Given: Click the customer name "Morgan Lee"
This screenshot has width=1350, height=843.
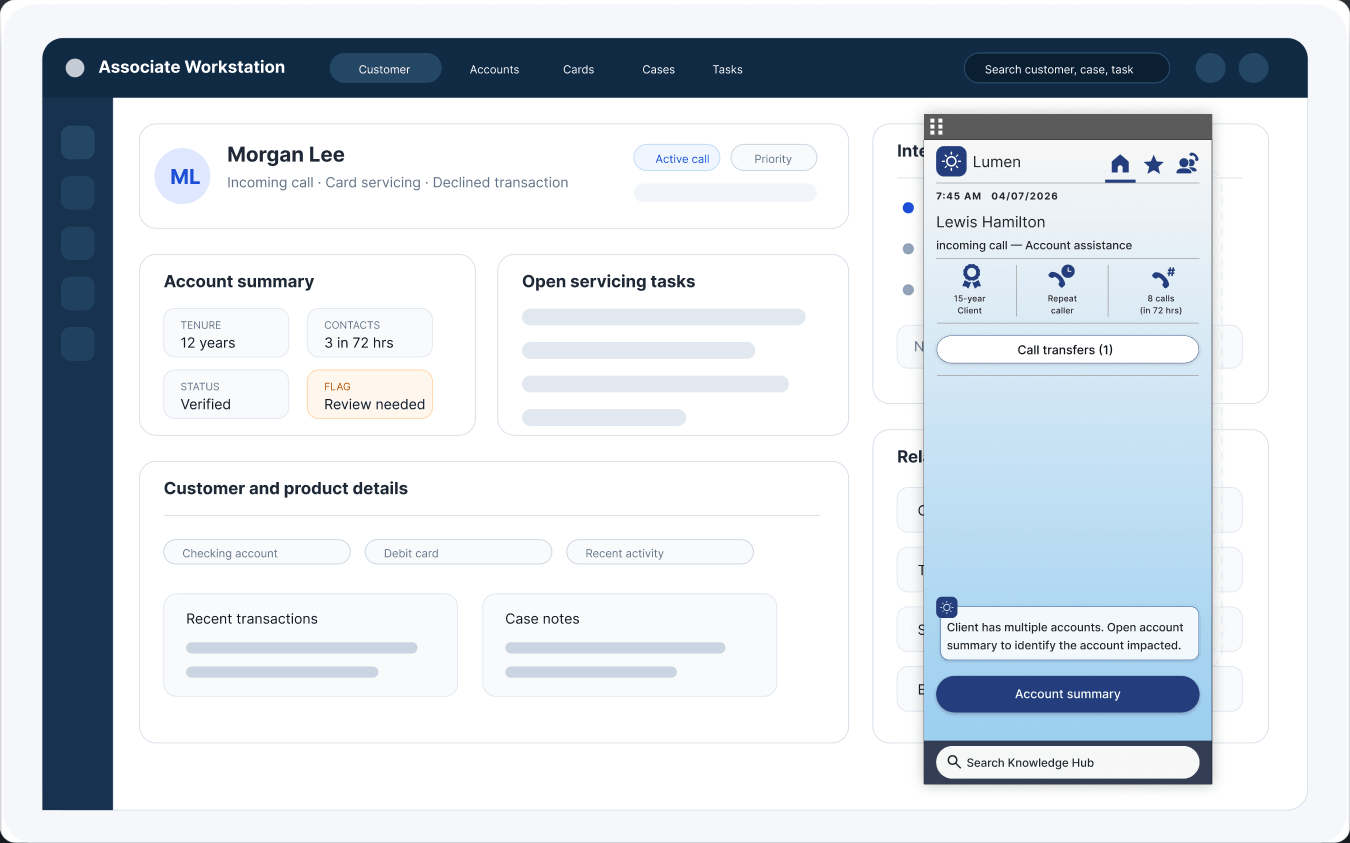Looking at the screenshot, I should coord(286,154).
